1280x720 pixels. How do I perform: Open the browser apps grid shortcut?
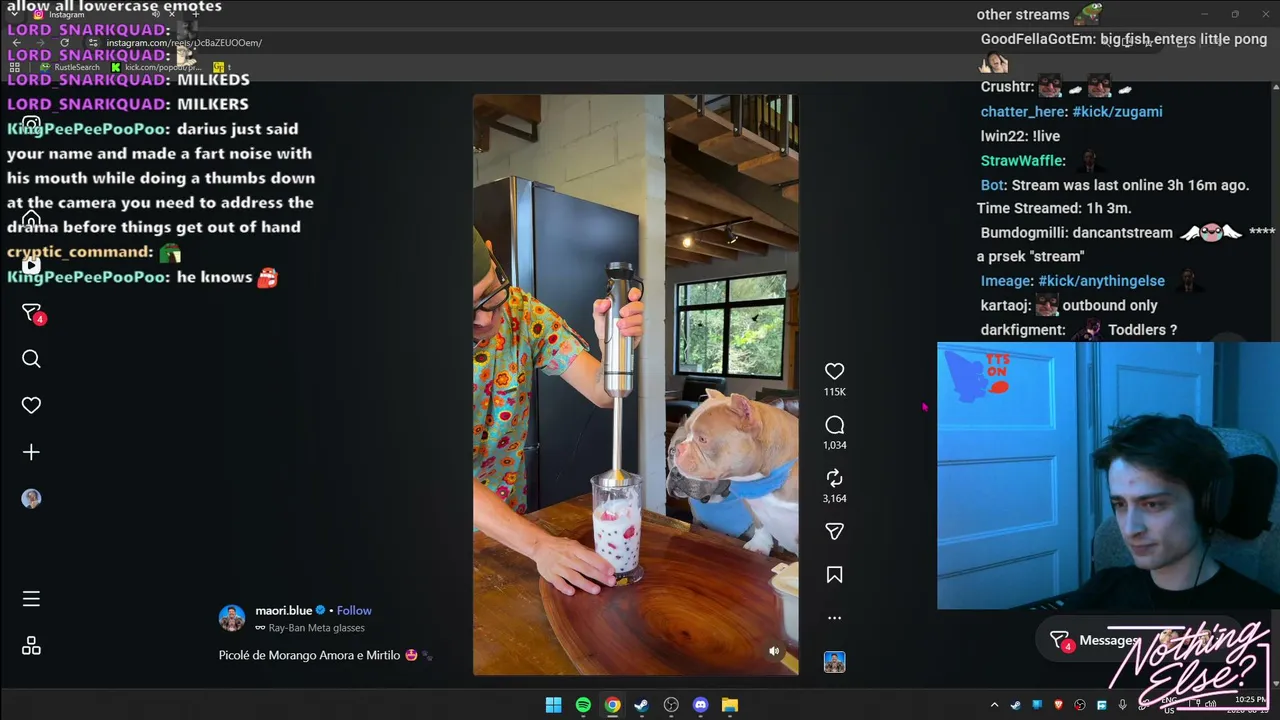coord(15,67)
